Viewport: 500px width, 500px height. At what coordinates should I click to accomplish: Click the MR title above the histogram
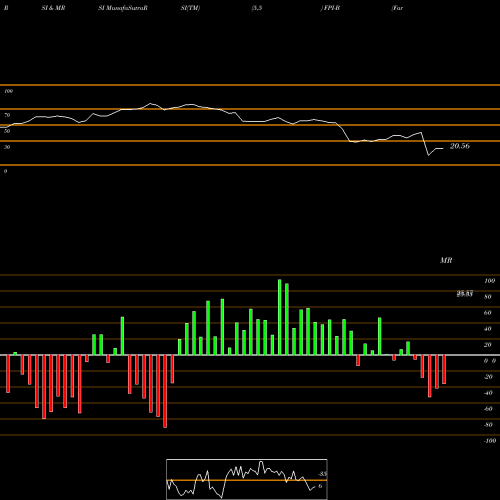coord(446,260)
